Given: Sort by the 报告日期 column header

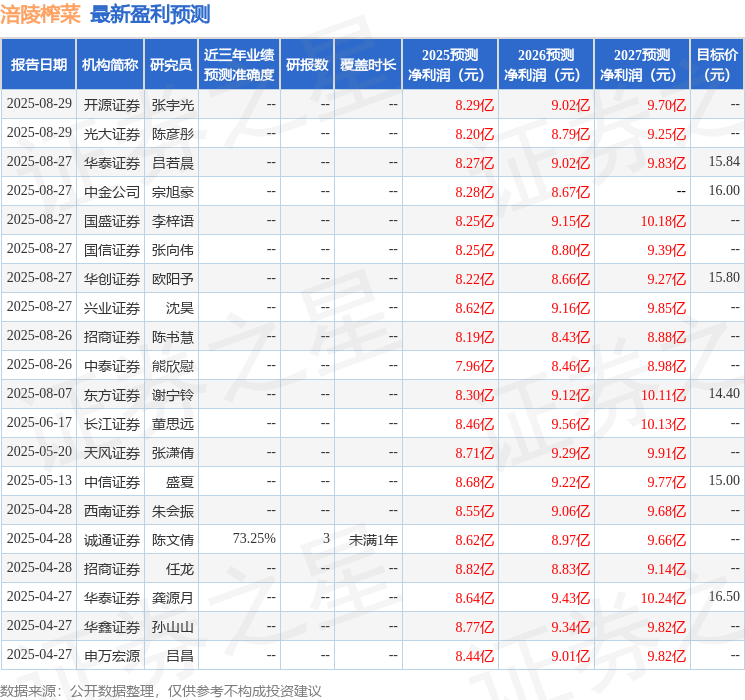Looking at the screenshot, I should [39, 65].
